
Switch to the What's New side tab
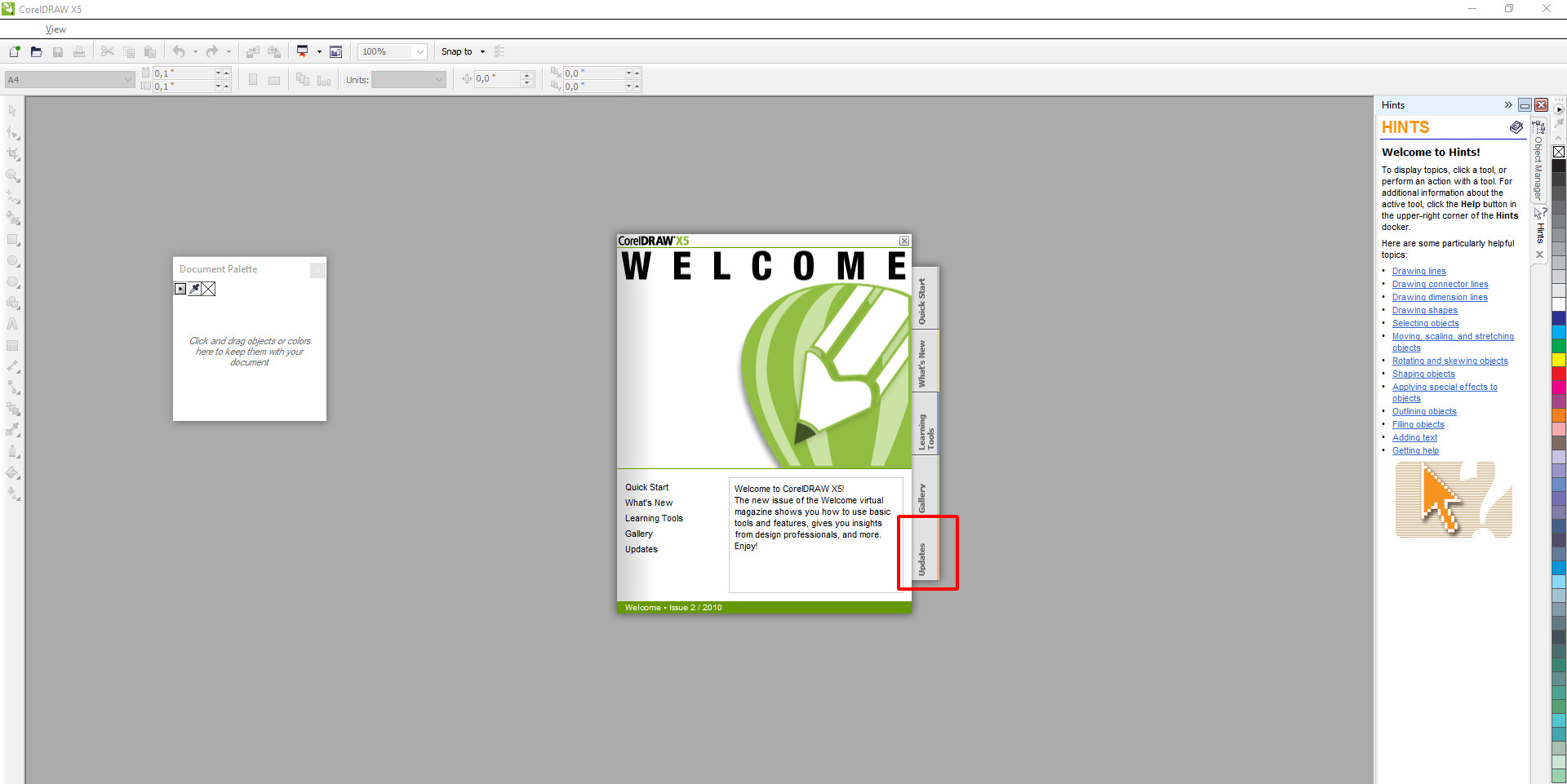coord(925,362)
